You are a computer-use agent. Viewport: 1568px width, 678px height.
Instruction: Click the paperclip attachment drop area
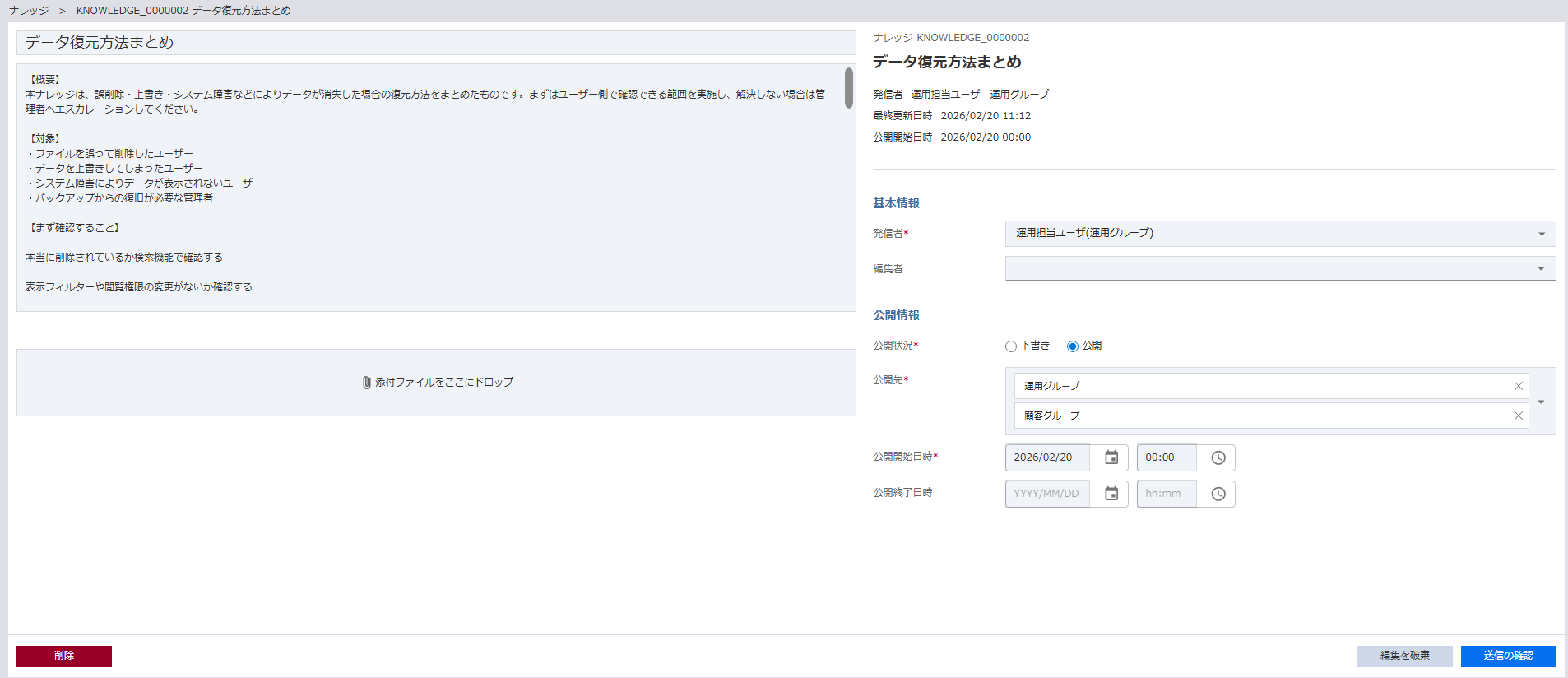tap(437, 383)
